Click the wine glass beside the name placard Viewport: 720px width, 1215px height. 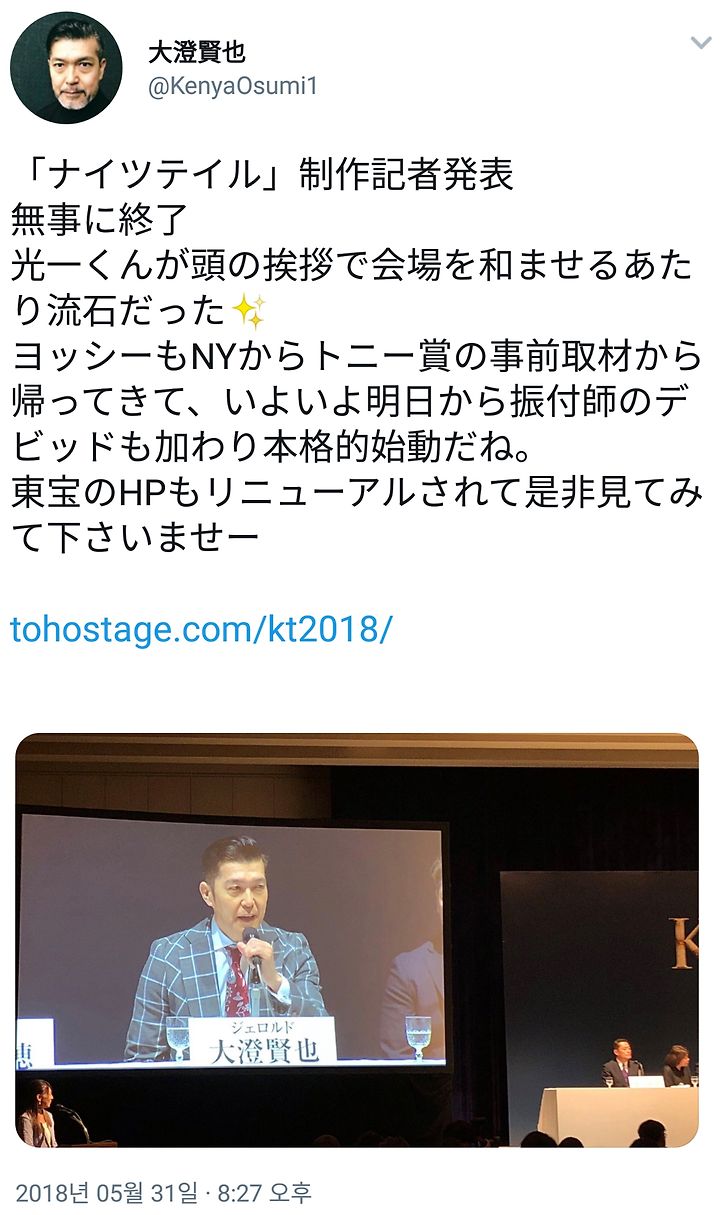tap(417, 1037)
